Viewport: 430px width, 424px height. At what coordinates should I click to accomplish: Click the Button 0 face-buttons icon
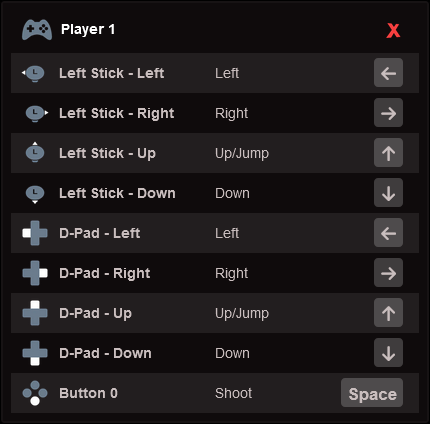click(x=35, y=393)
